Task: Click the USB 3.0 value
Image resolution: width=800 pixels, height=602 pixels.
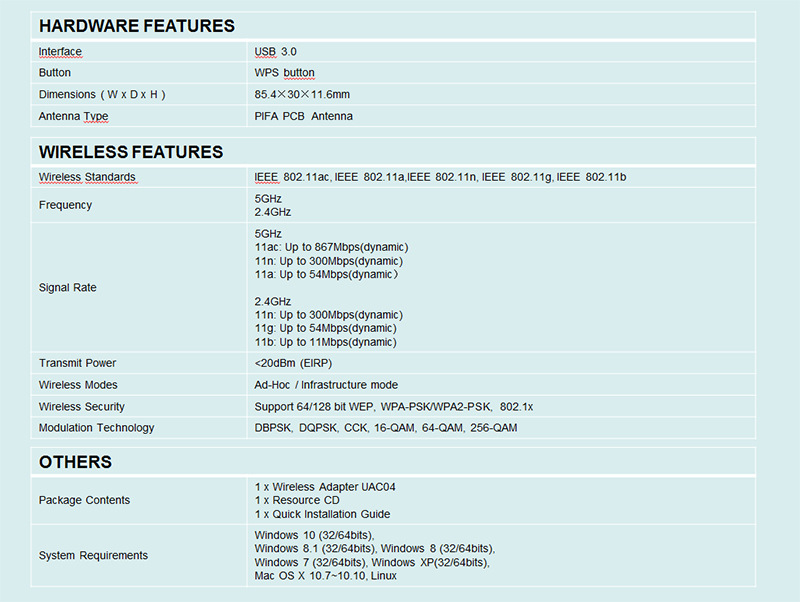Action: point(276,51)
